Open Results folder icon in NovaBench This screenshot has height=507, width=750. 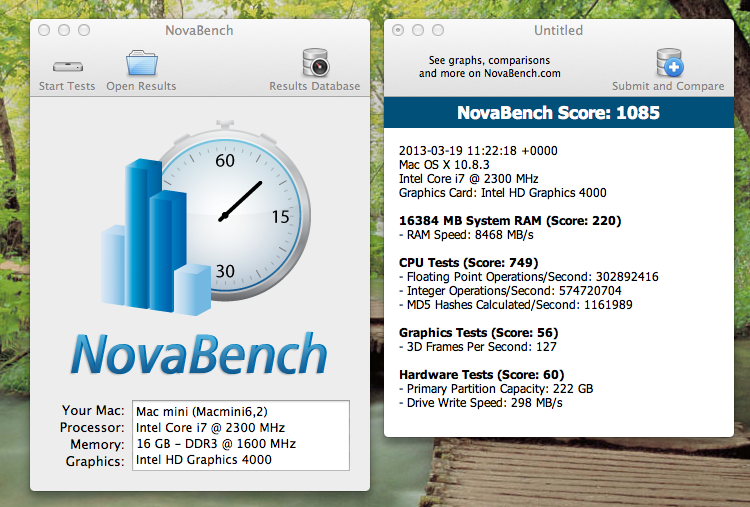(142, 63)
